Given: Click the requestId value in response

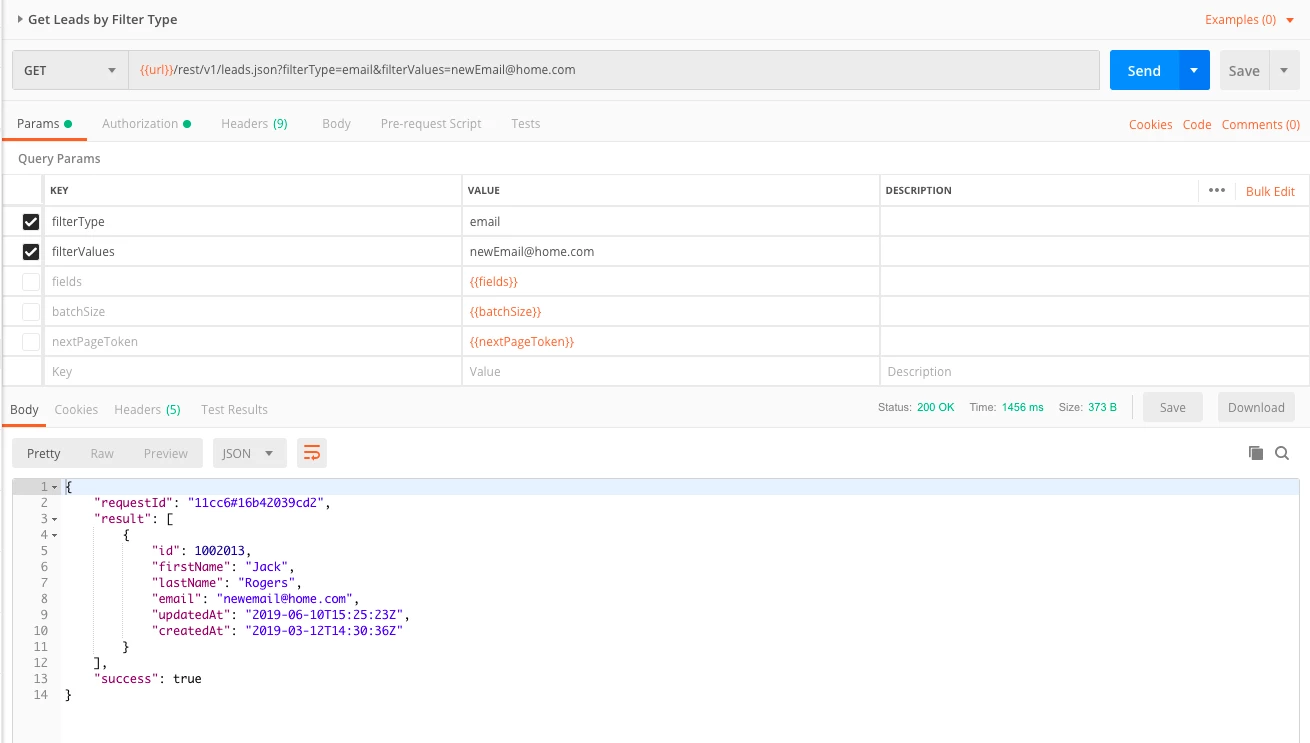Looking at the screenshot, I should coord(257,503).
